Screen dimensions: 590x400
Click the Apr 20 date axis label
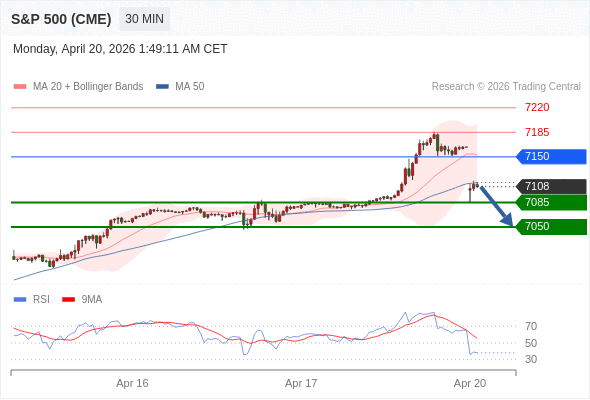[x=470, y=383]
